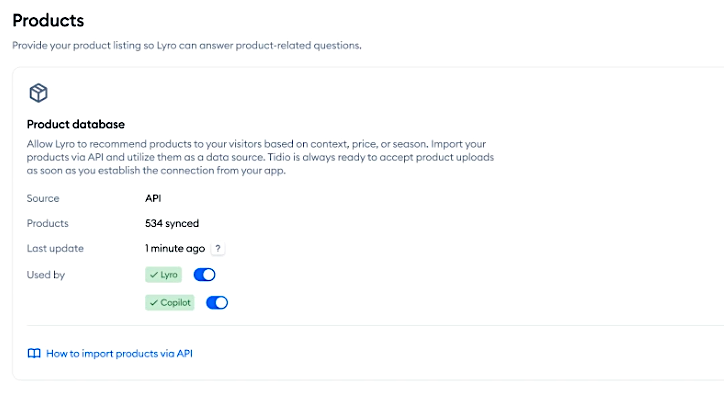Open How to import products via API
Screen dimensions: 724x401
tap(119, 353)
